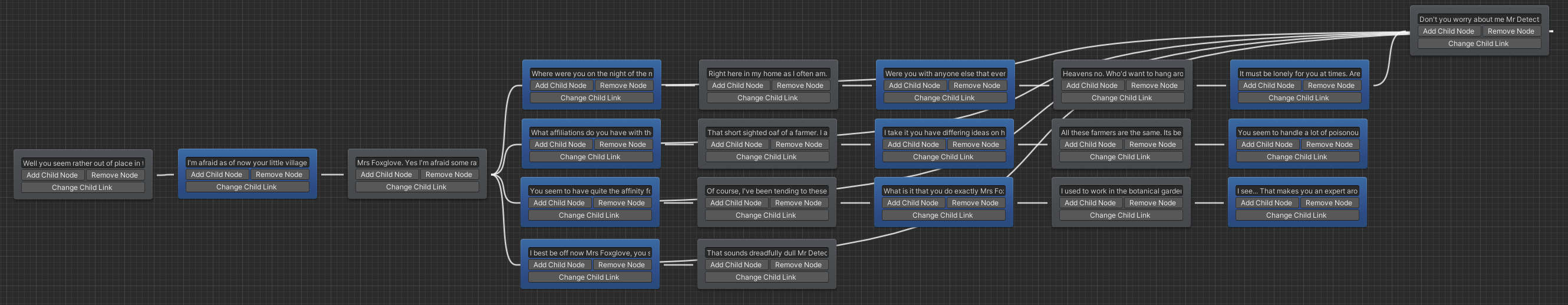Add child node to 'What affiliations do you have' node
Viewport: 1568px width, 305px height.
560,145
